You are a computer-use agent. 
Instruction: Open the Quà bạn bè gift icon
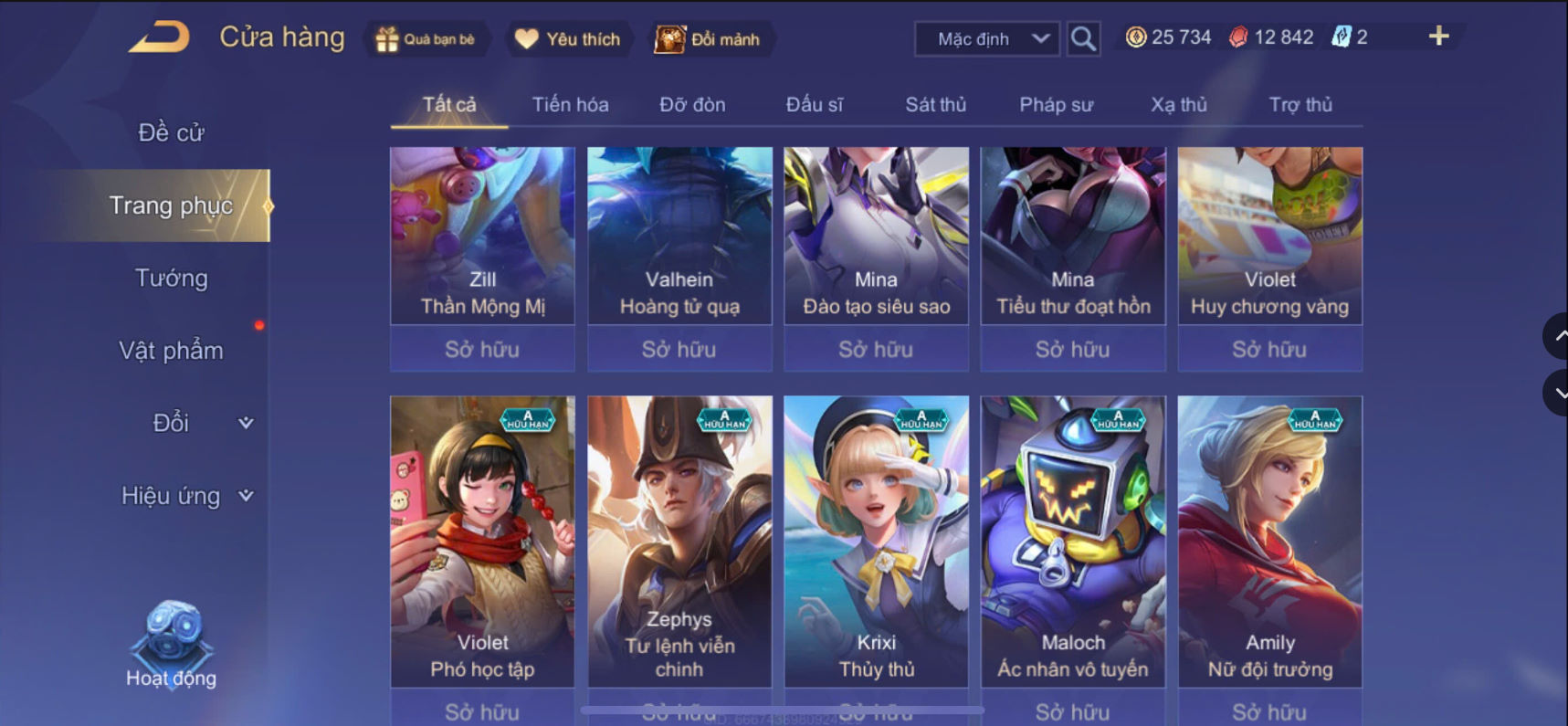pyautogui.click(x=387, y=39)
